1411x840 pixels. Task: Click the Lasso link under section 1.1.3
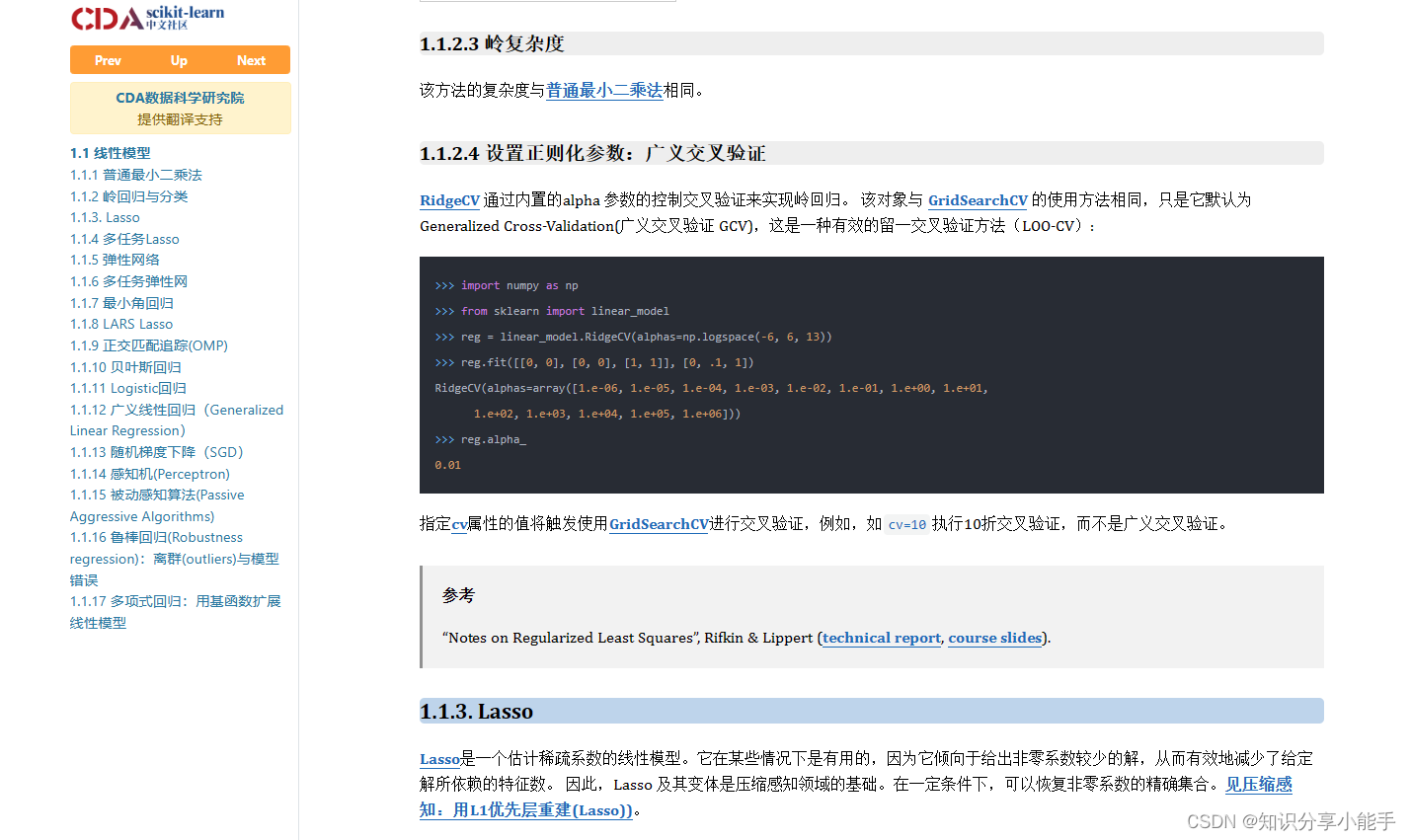click(439, 758)
